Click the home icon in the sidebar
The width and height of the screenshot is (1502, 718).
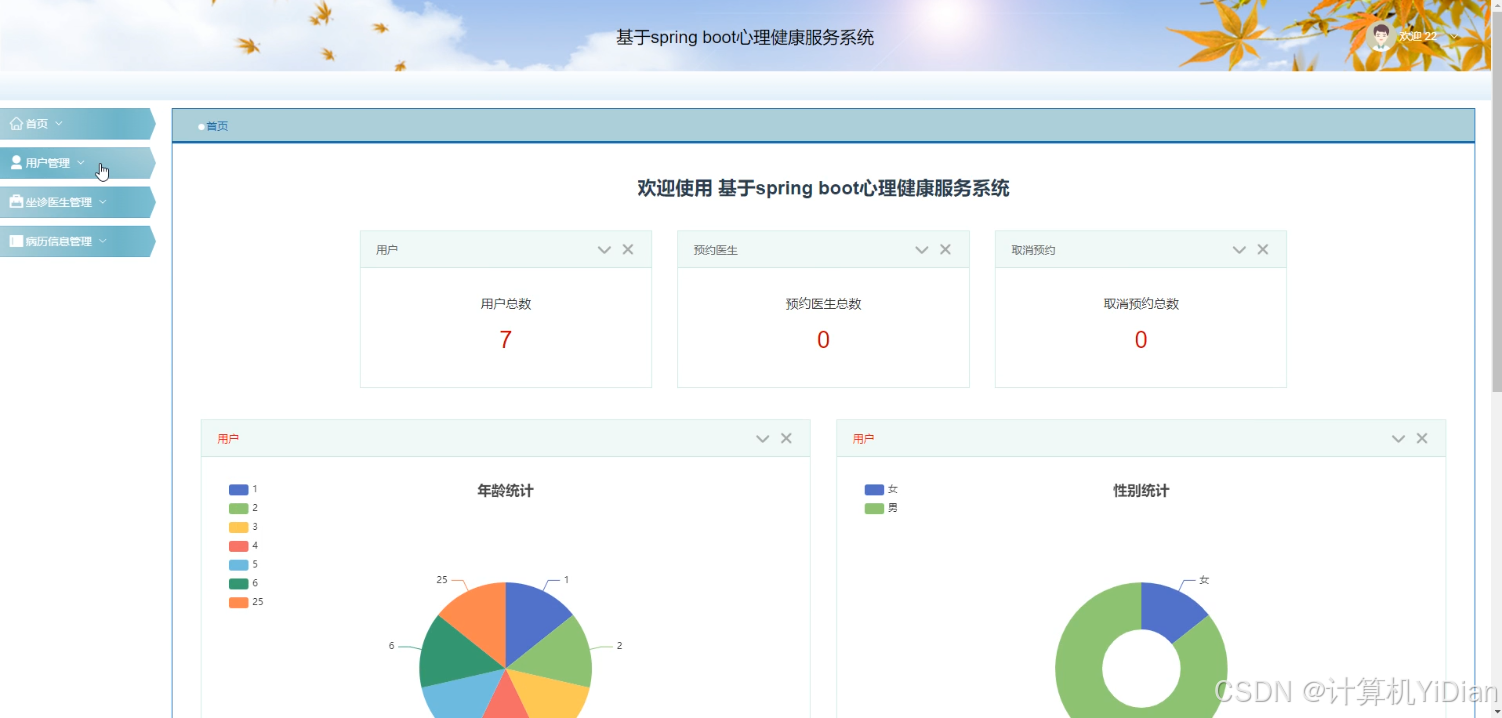click(x=16, y=123)
